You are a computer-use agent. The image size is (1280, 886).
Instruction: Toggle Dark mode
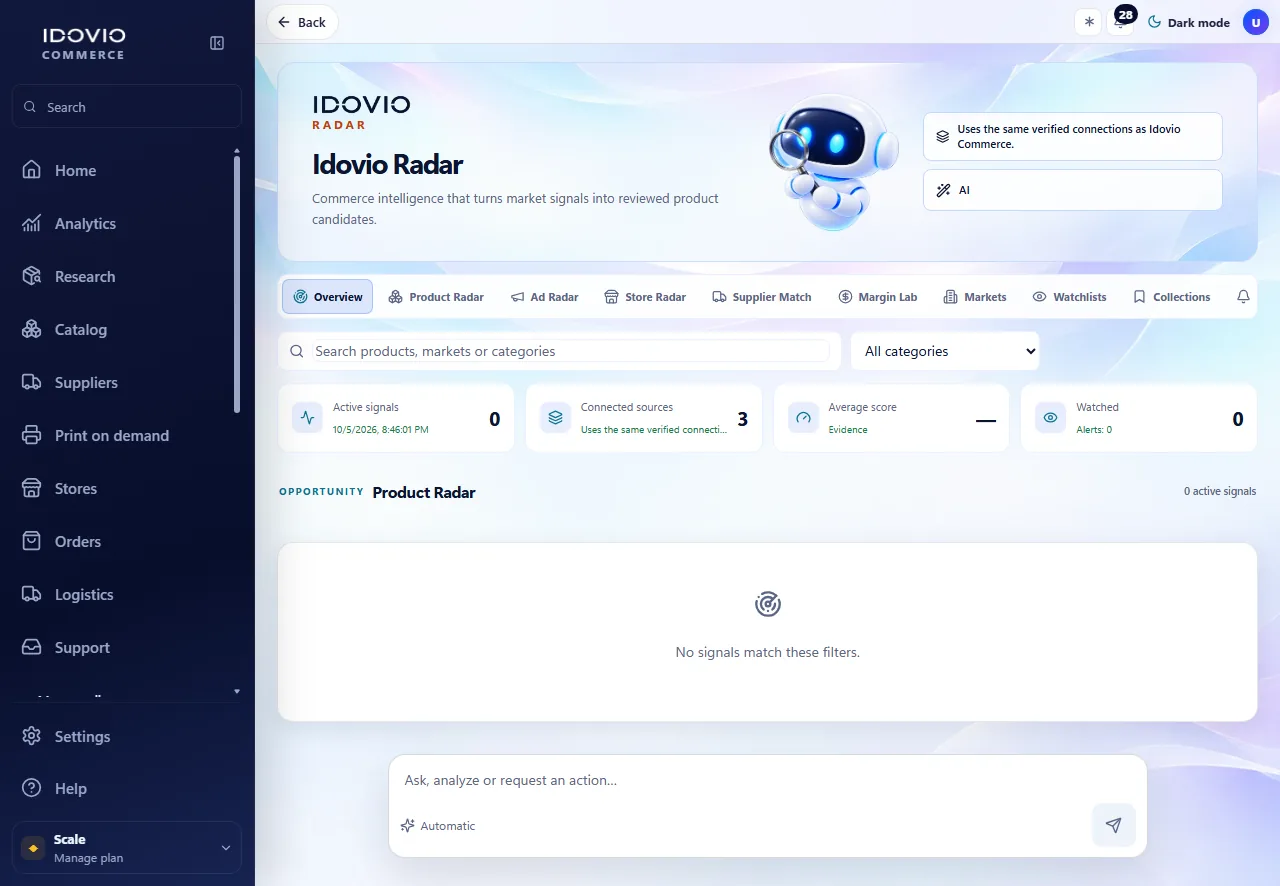1188,22
